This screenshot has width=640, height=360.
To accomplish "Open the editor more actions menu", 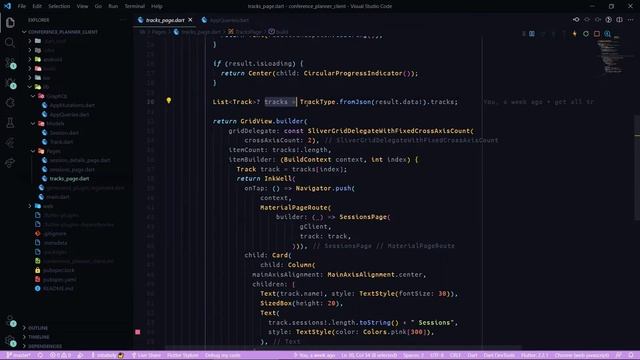I will point(631,20).
